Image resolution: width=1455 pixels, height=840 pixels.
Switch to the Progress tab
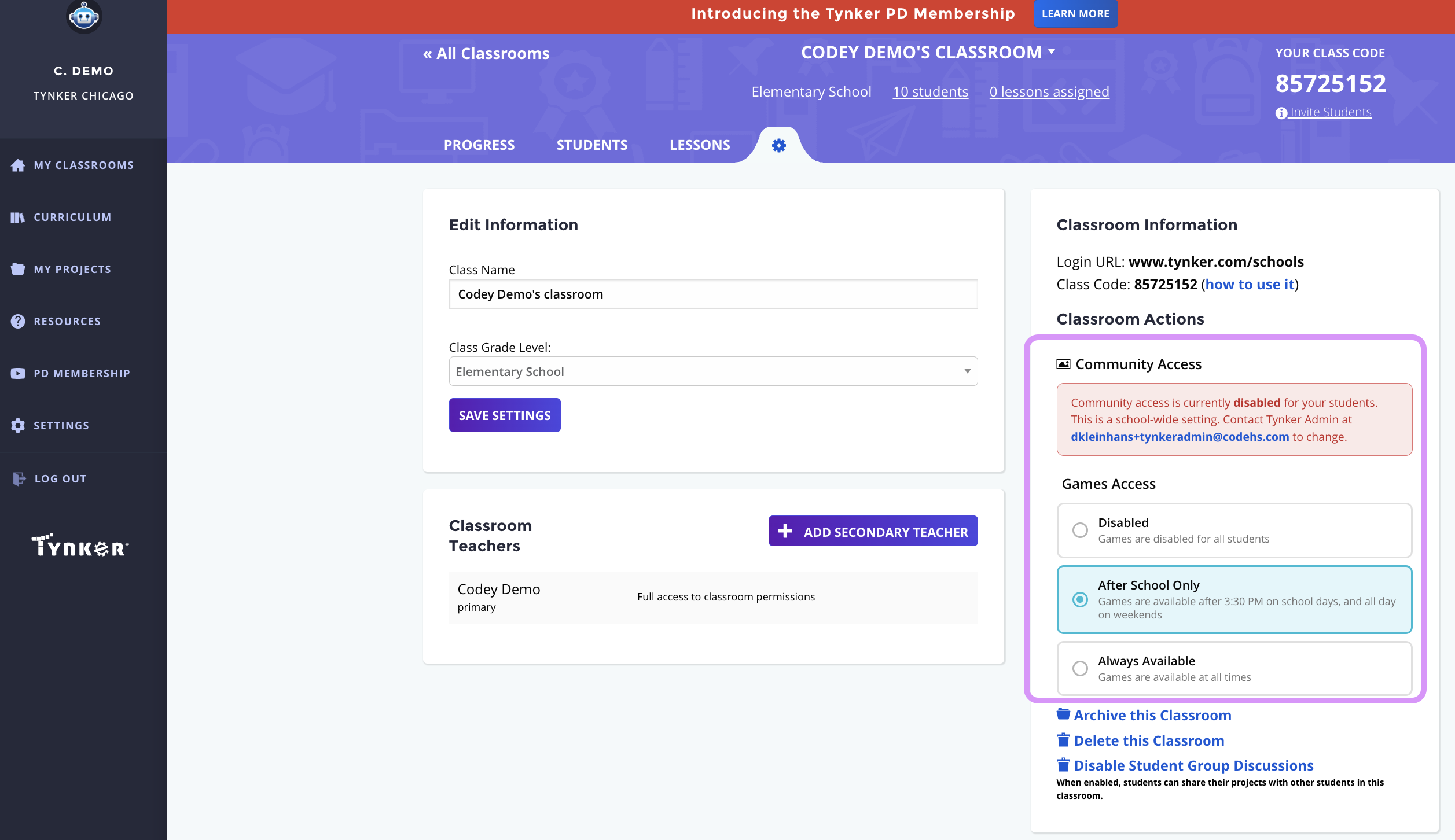479,145
